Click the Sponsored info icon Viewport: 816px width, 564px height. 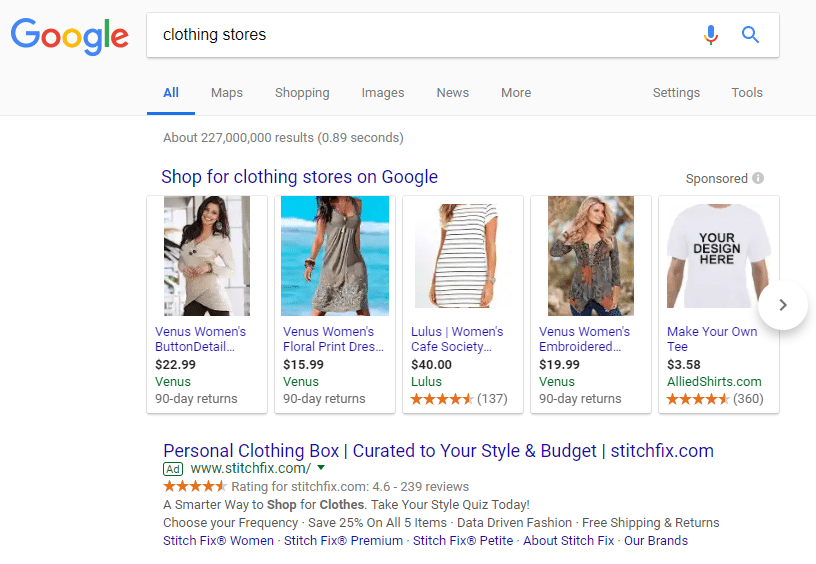click(x=758, y=178)
